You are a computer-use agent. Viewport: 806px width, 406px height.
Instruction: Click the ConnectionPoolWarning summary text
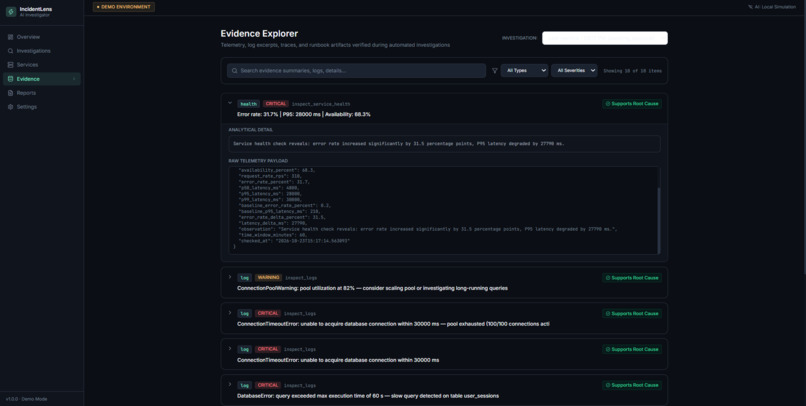click(x=372, y=288)
